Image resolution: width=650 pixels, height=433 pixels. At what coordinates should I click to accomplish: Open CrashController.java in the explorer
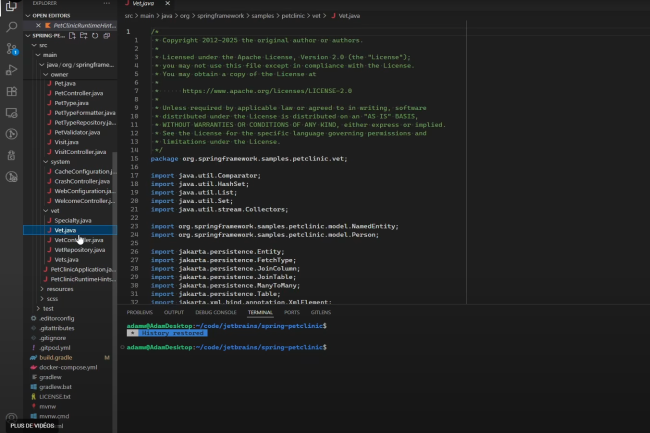[82, 181]
